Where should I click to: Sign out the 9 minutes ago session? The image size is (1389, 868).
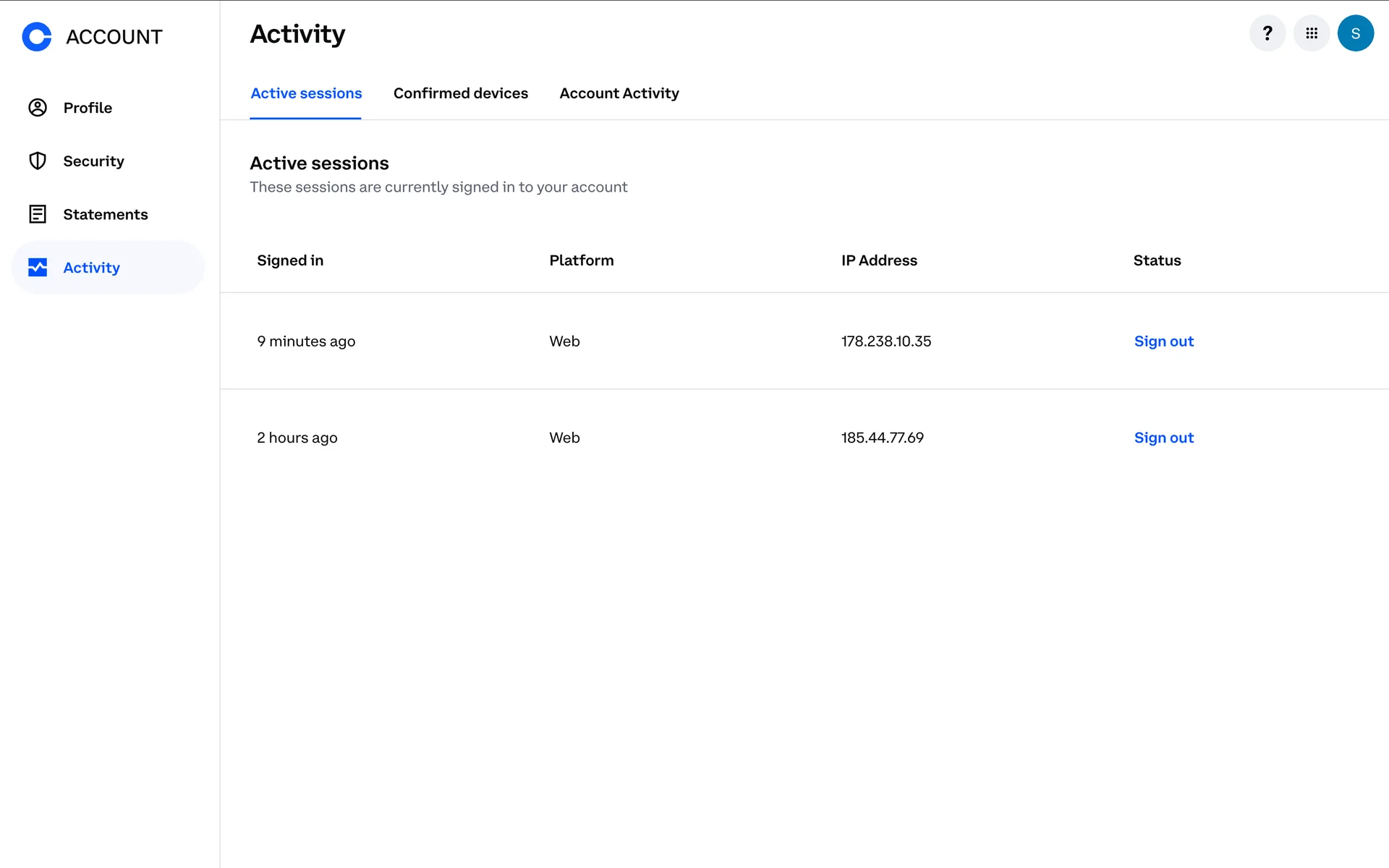1163,341
